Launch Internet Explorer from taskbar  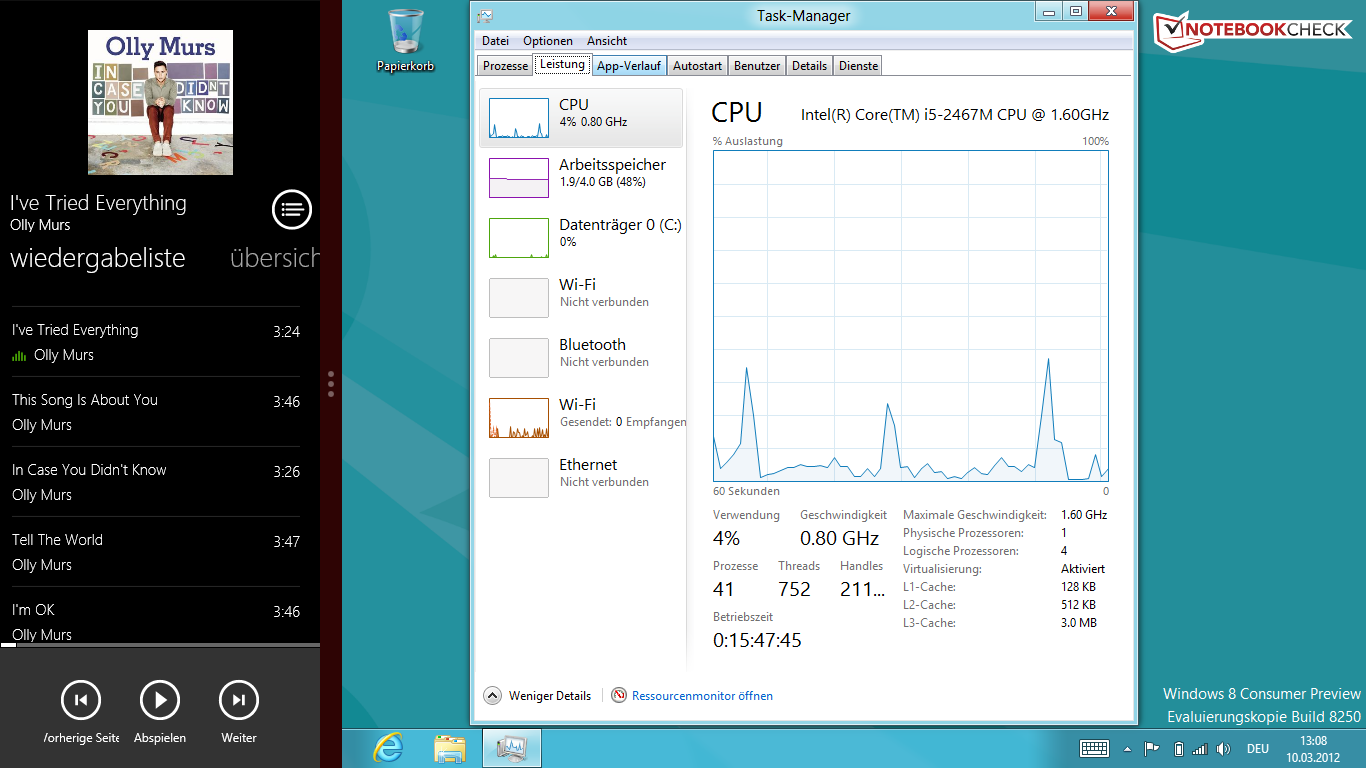click(388, 748)
